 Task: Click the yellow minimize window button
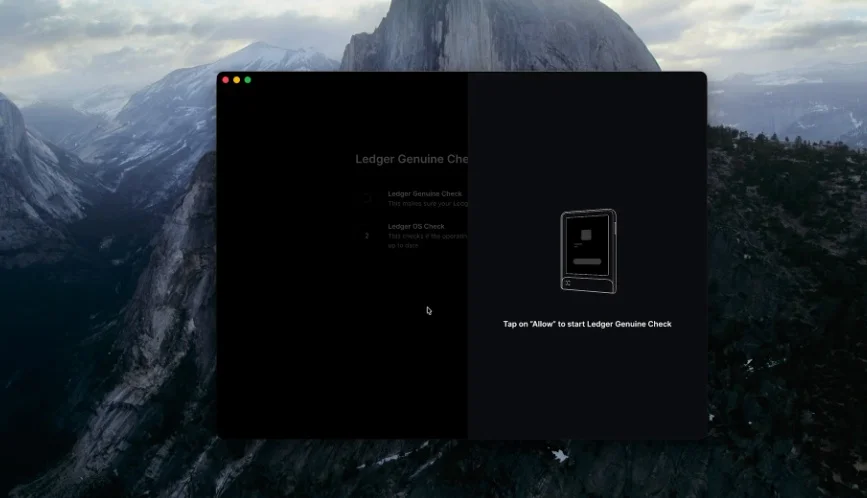point(237,80)
